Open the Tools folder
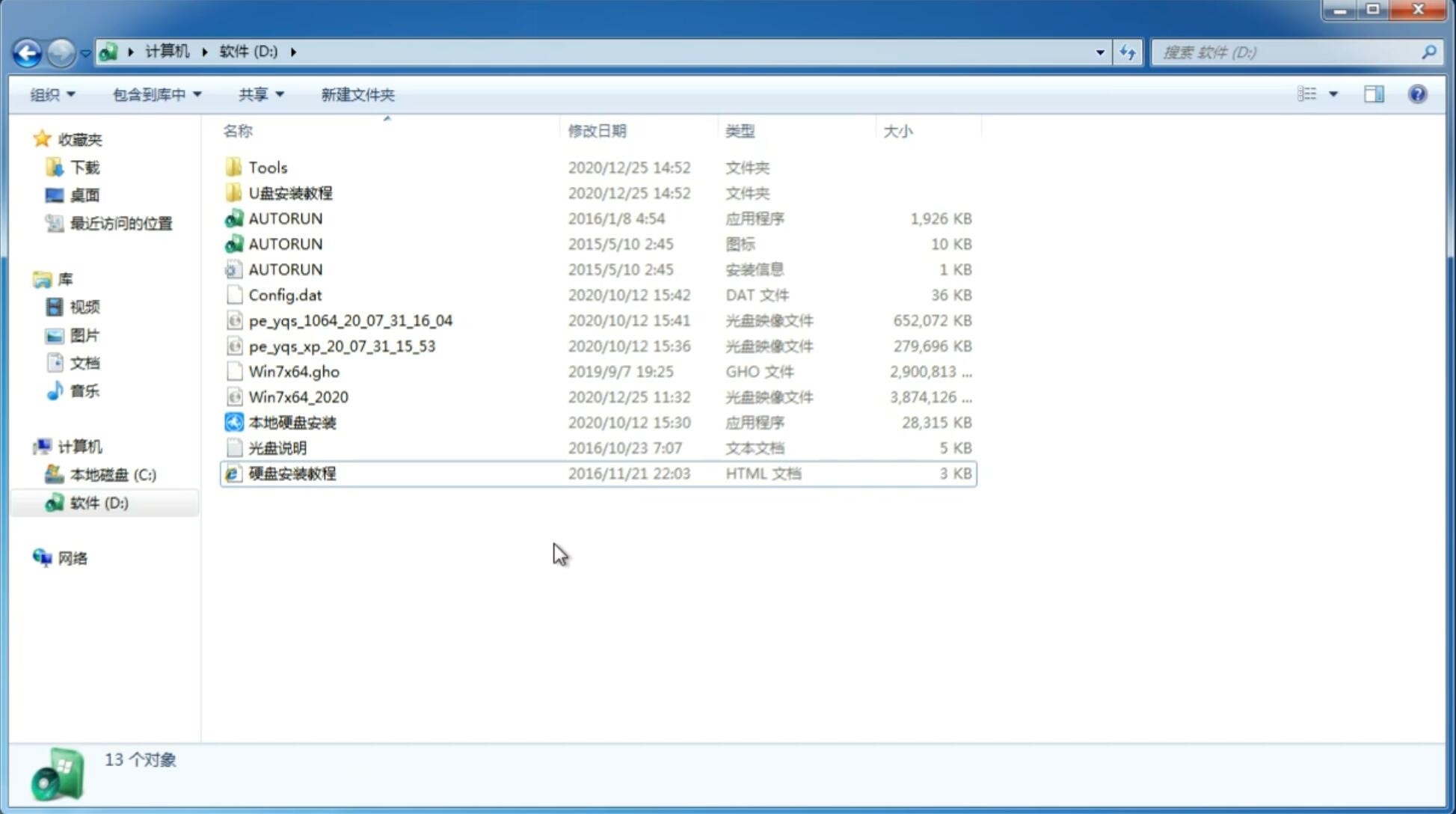Image resolution: width=1456 pixels, height=814 pixels. pos(267,167)
